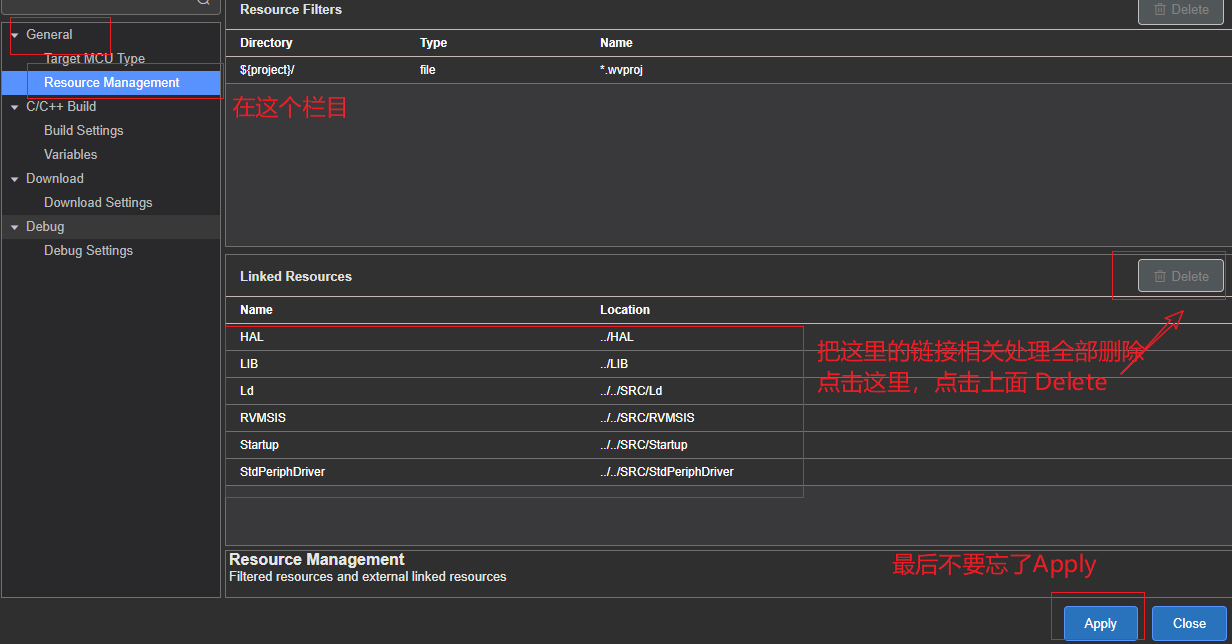
Task: Open Target MCU Type settings
Action: click(x=94, y=59)
